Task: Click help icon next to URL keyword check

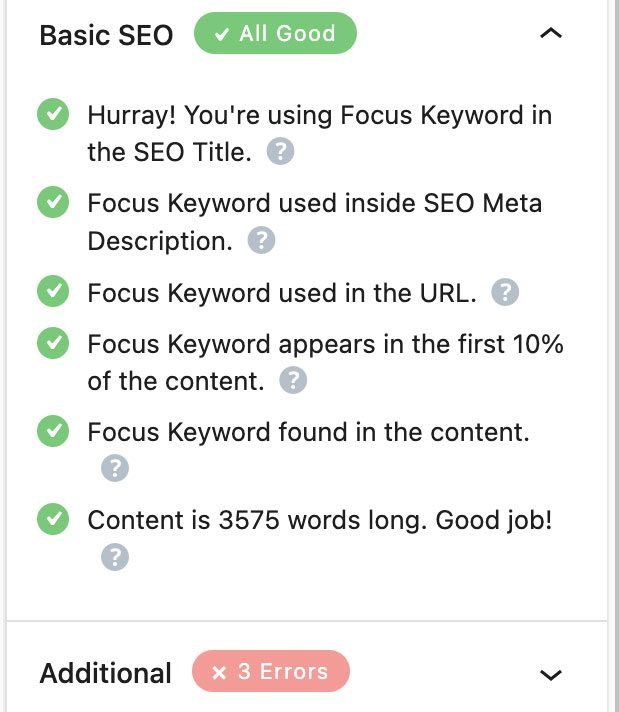Action: (506, 292)
